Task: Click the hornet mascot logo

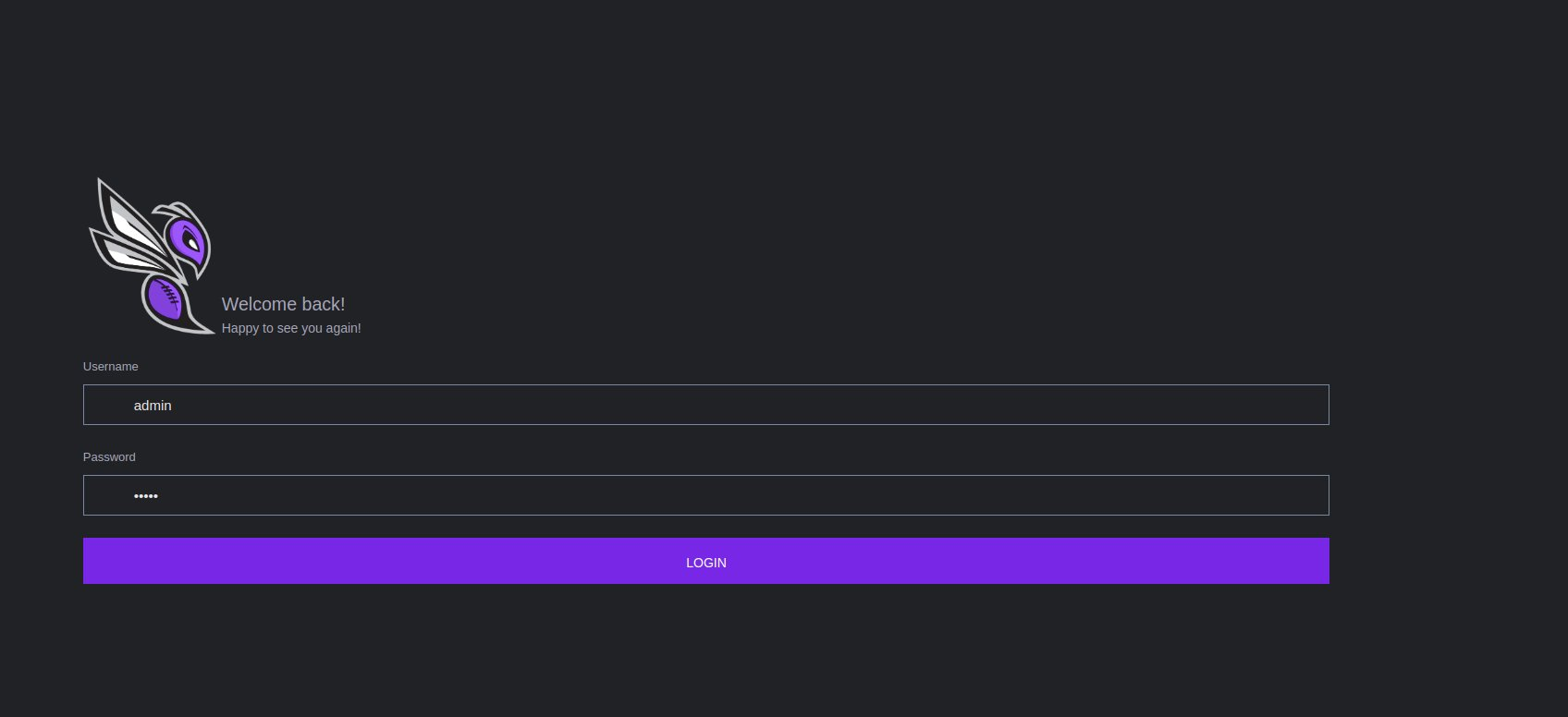Action: [151, 255]
